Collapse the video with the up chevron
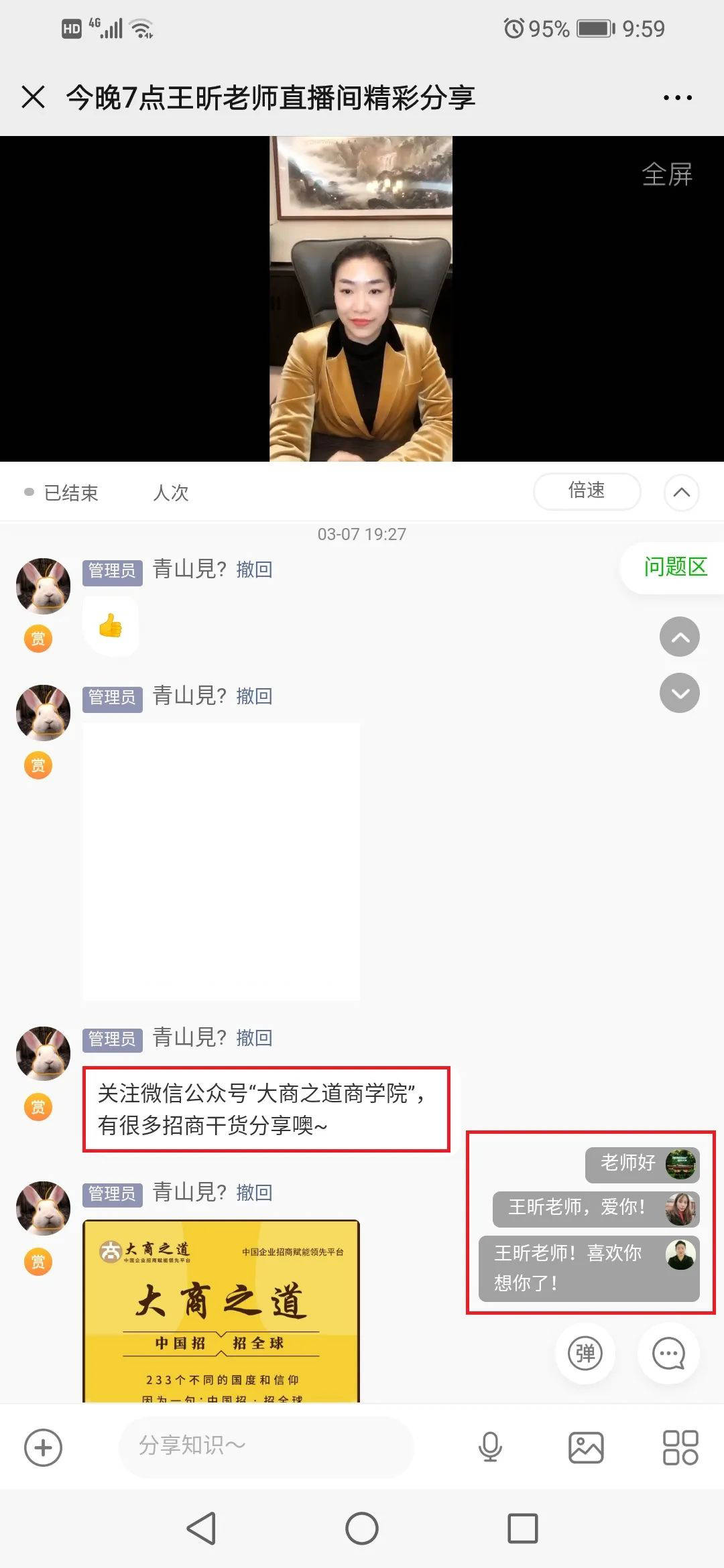Image resolution: width=724 pixels, height=1568 pixels. 681,493
